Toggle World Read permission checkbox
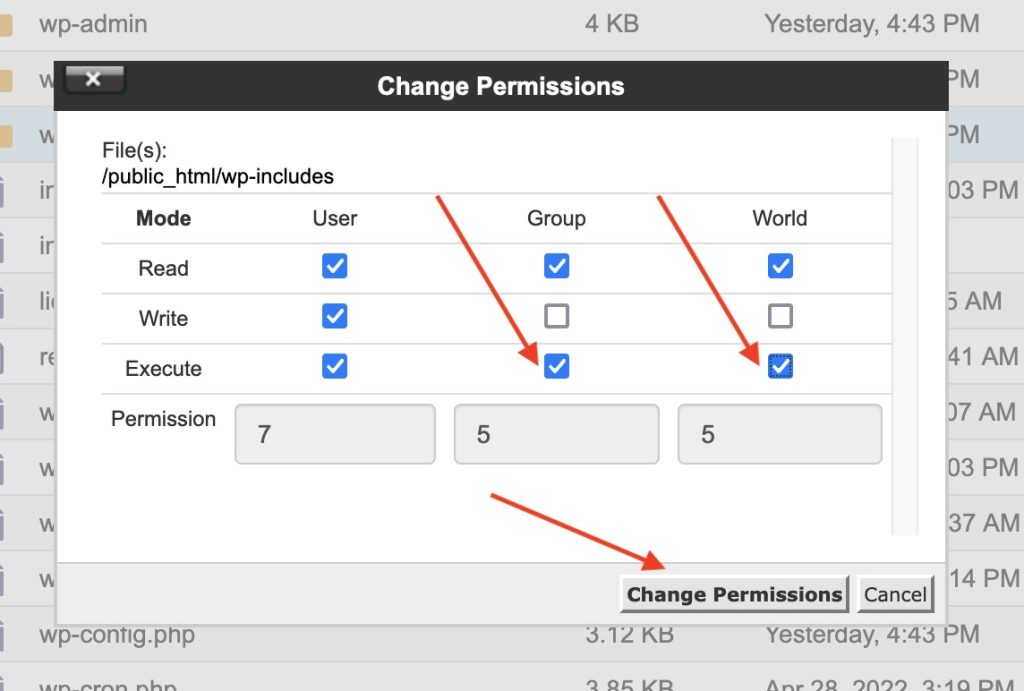The image size is (1024, 691). [x=780, y=266]
